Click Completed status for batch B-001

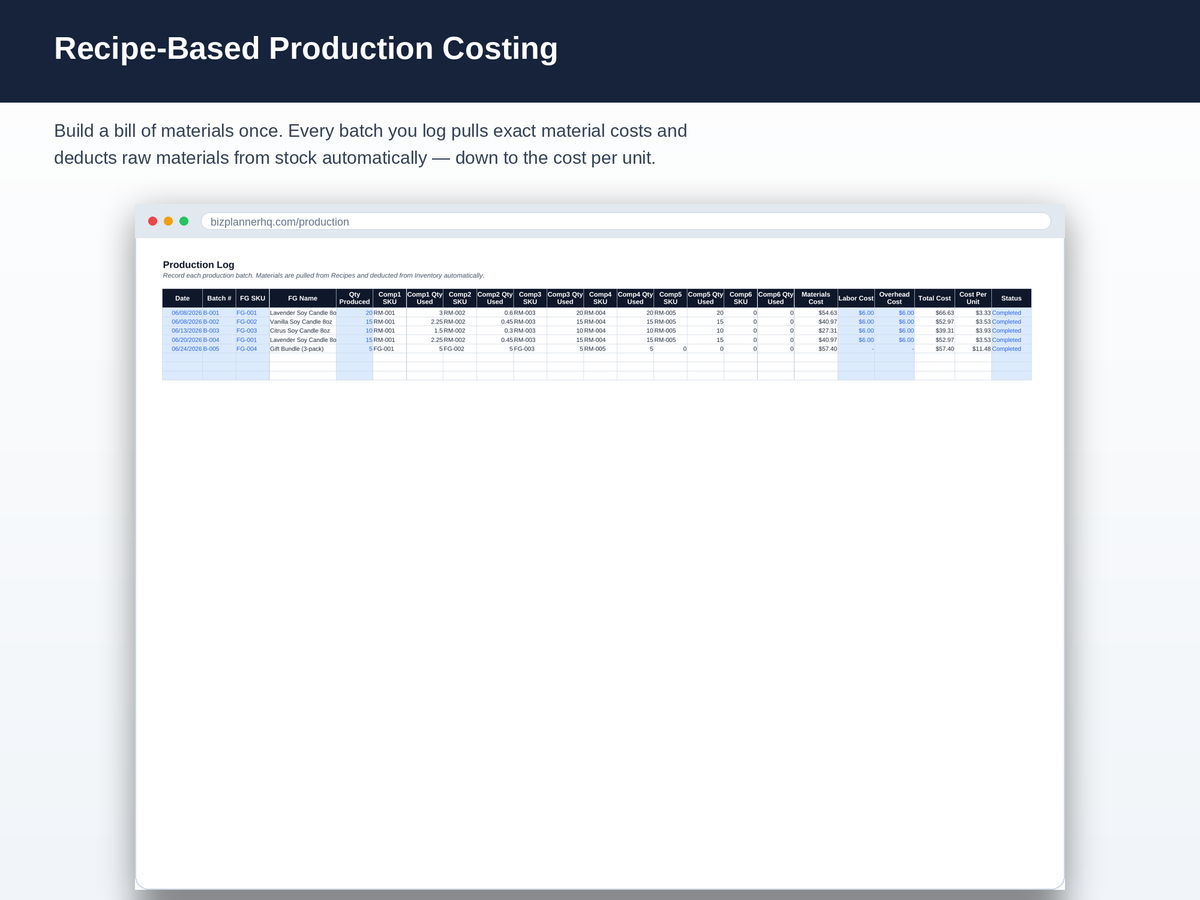tap(1012, 313)
